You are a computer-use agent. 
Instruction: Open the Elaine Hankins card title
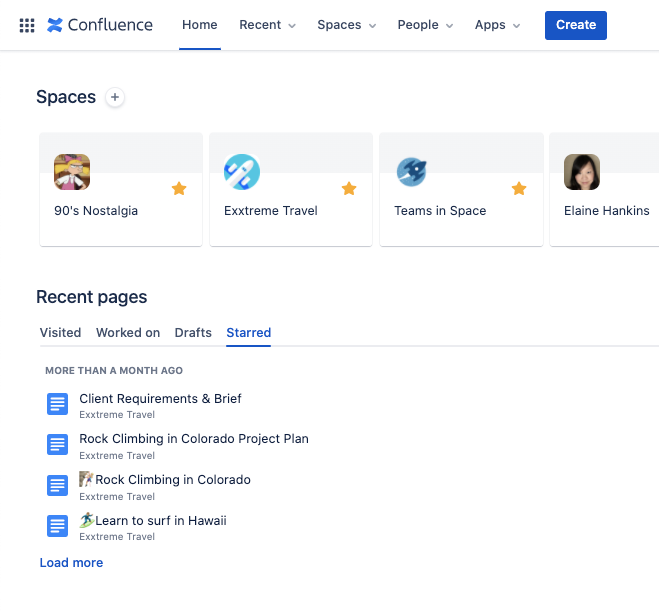(x=606, y=211)
